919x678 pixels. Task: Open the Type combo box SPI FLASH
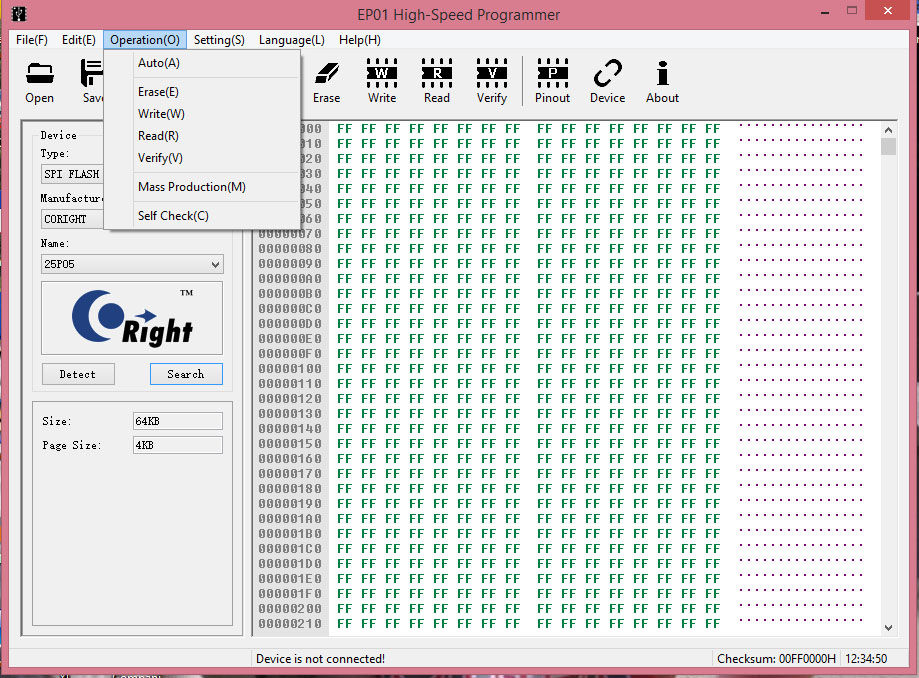pos(73,174)
